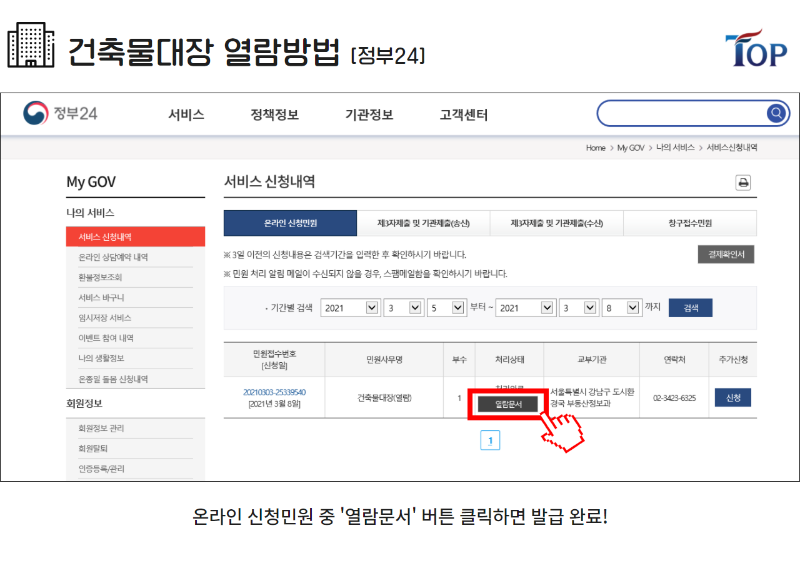Image resolution: width=800 pixels, height=563 pixels.
Task: Open 환불정보조회 in sidebar
Action: (100, 277)
